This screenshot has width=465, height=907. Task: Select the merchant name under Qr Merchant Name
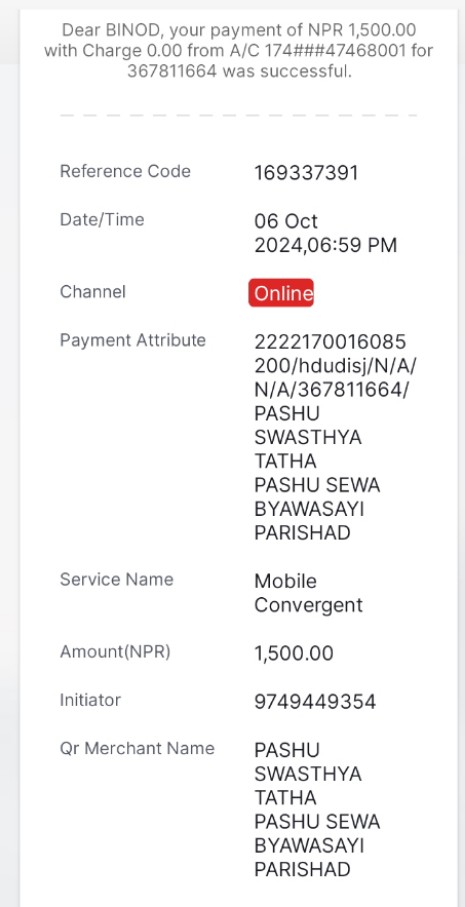pos(317,810)
